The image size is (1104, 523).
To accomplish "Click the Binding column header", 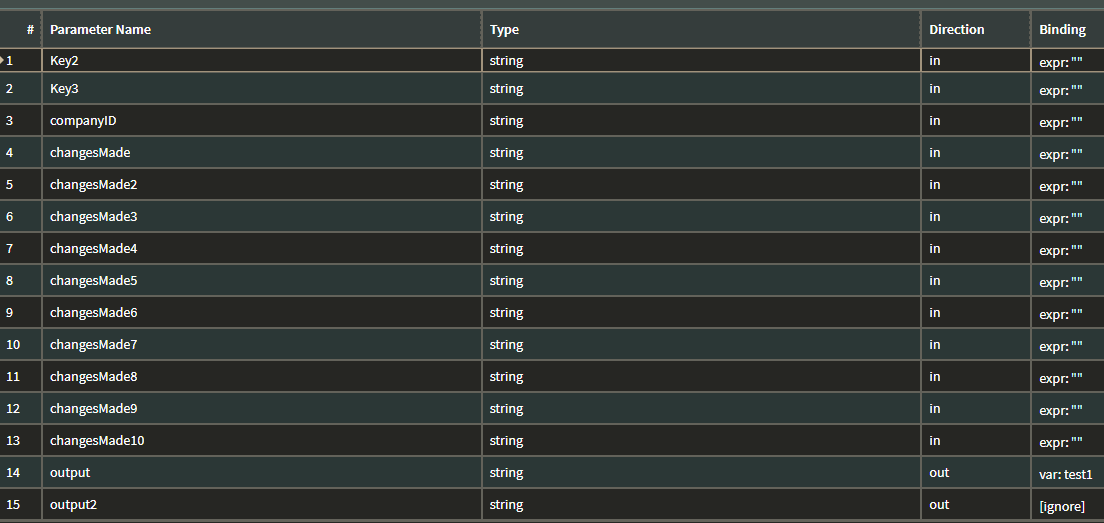I will [1068, 30].
